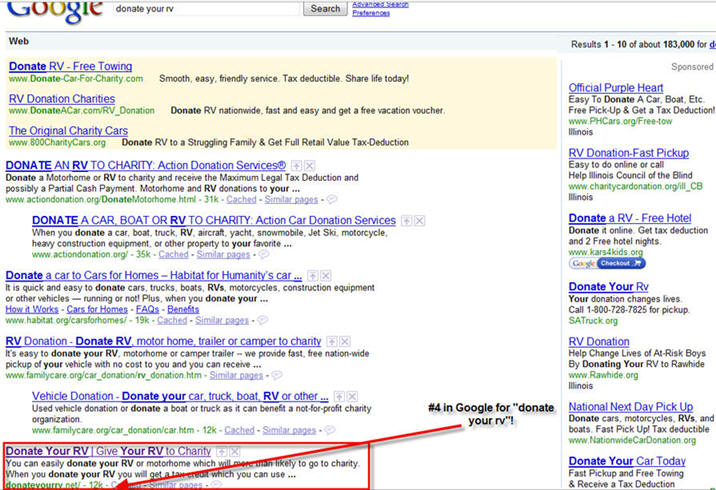This screenshot has height=490, width=716.
Task: Promote the 'RV Donation - Donate RV, motor home' result
Action: [332, 342]
